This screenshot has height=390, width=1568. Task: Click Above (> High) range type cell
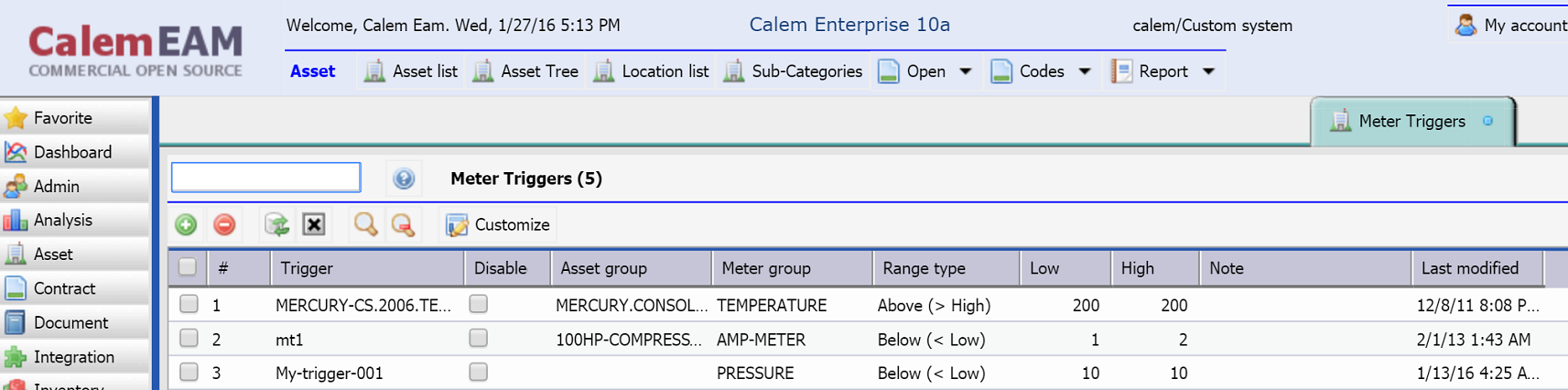[934, 306]
